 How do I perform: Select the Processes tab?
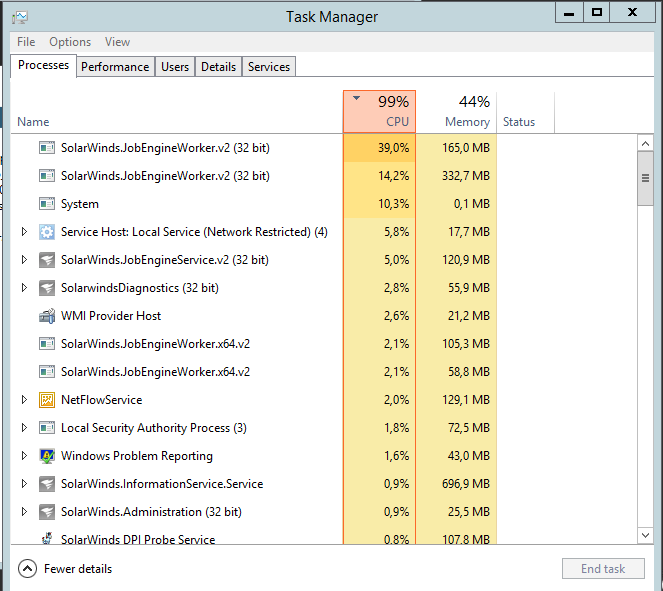(43, 66)
